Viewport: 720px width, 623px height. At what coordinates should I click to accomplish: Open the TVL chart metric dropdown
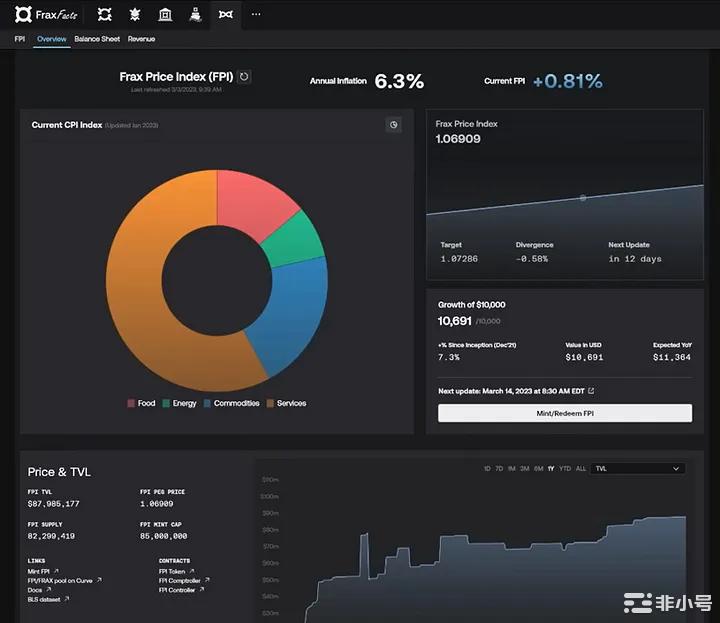638,468
